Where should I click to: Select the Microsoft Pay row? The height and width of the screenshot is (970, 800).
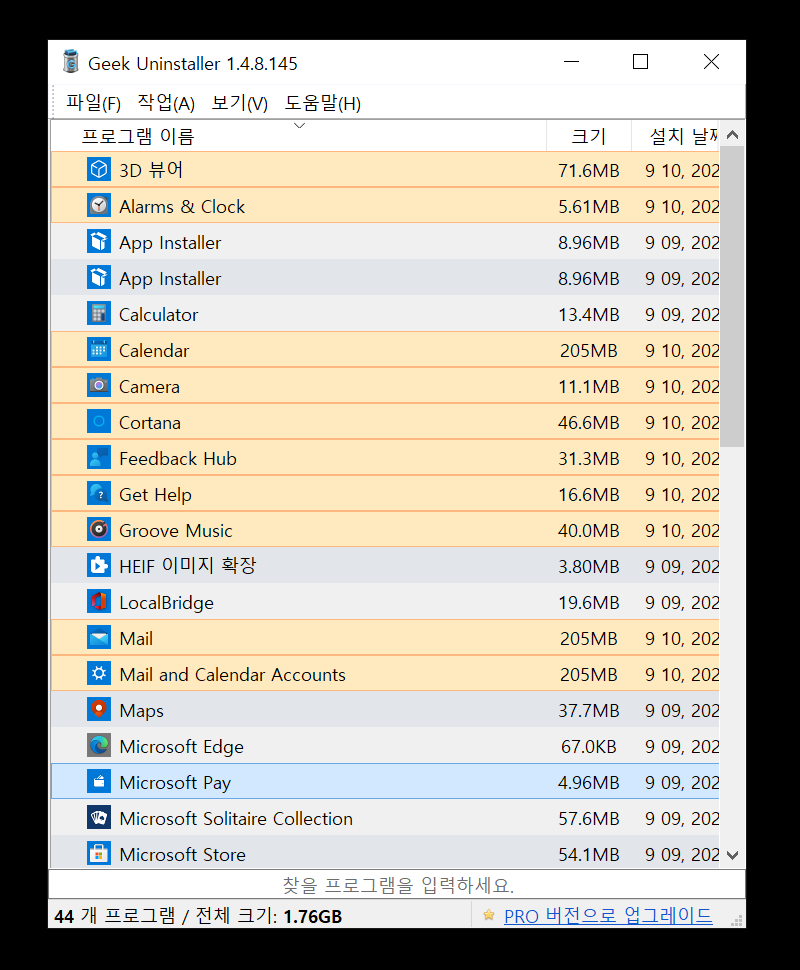click(385, 781)
